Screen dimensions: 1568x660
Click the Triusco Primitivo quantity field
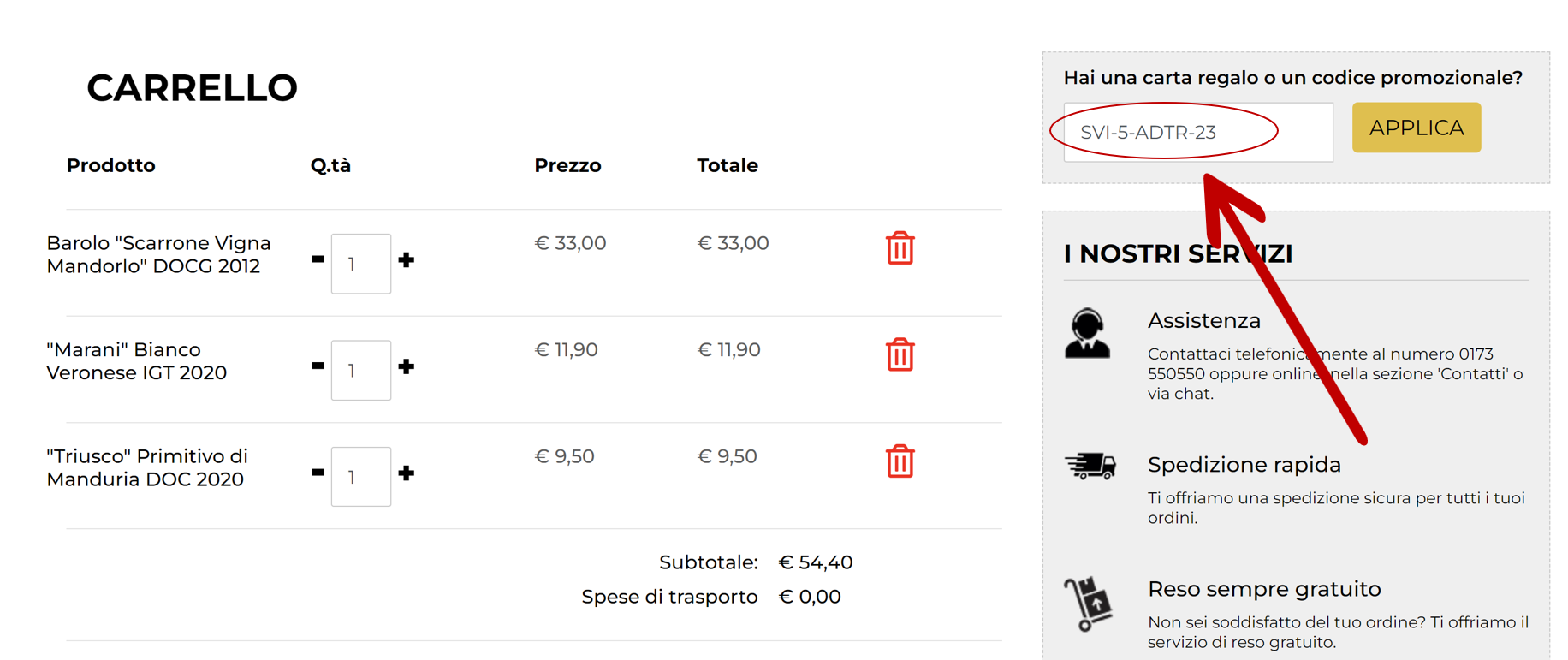click(x=361, y=477)
